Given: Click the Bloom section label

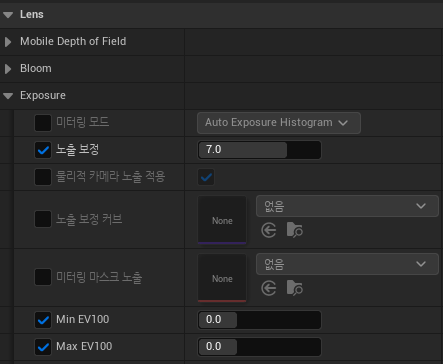Looking at the screenshot, I should click(36, 68).
